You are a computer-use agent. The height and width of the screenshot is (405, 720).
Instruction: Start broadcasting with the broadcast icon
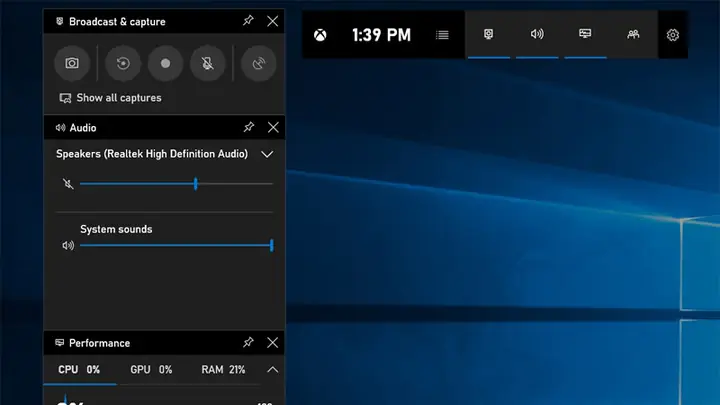tap(259, 63)
